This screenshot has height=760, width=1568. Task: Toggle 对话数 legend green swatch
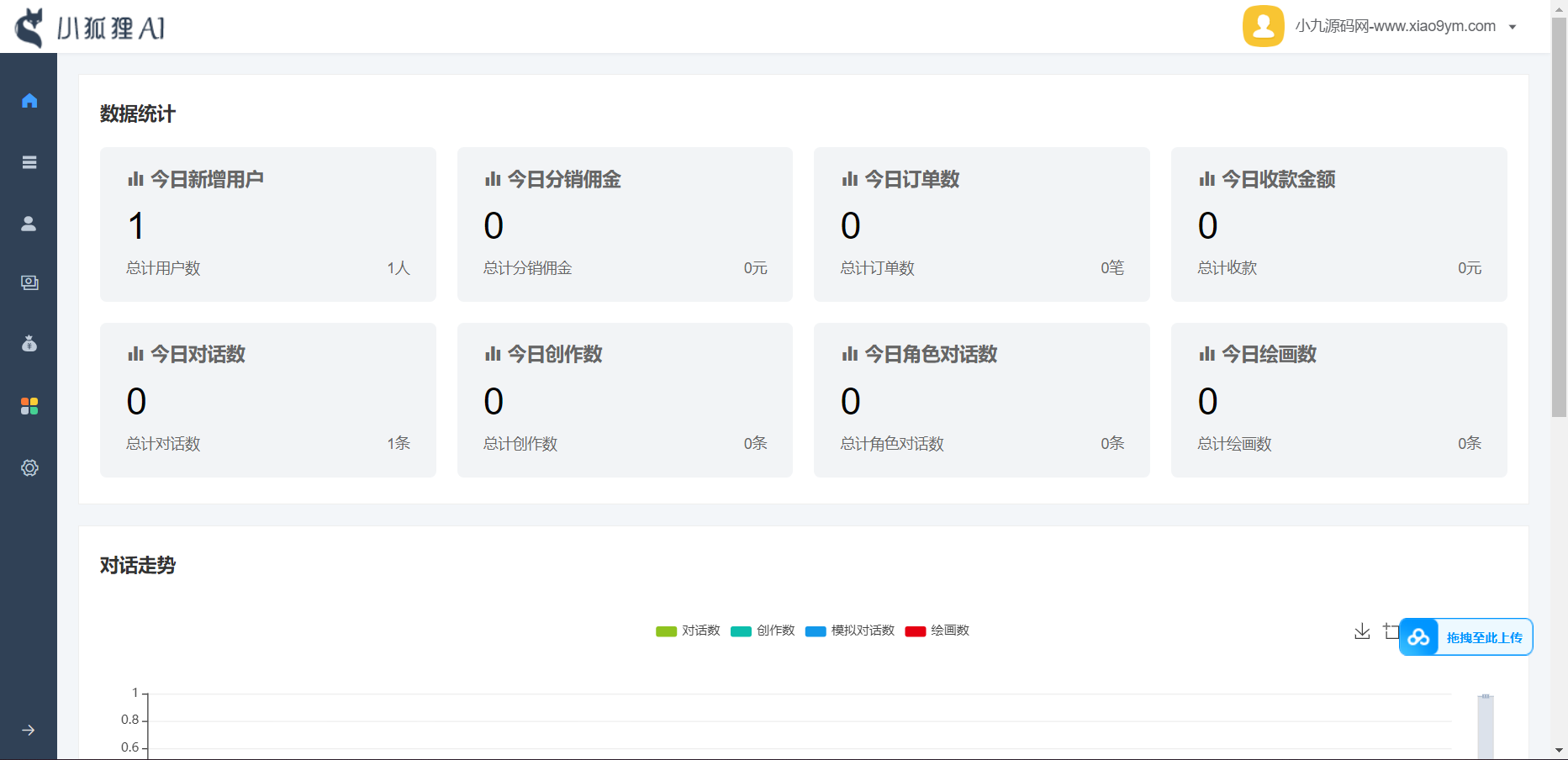tap(666, 631)
